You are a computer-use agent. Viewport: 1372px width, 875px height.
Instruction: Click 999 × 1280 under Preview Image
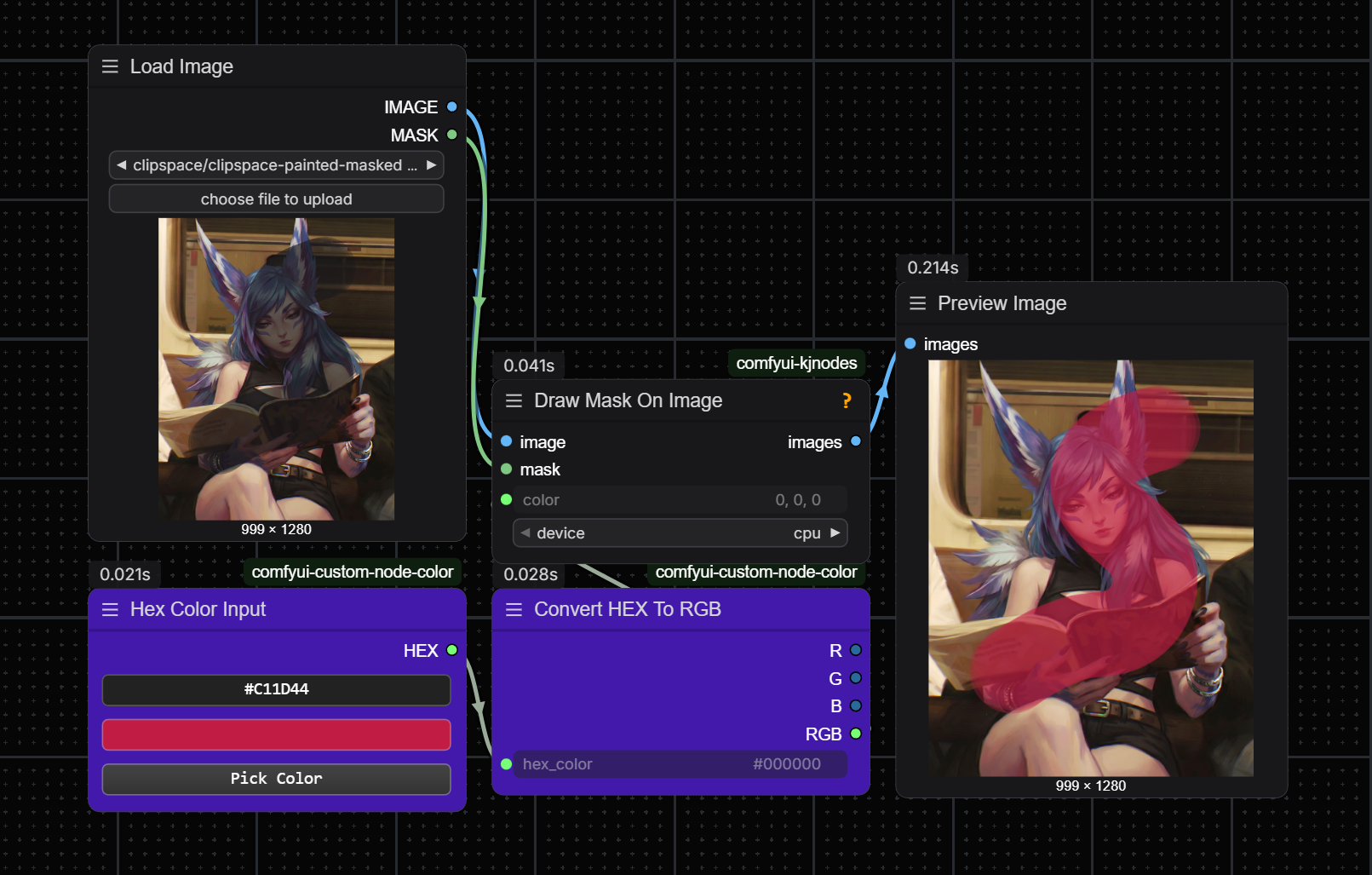(1091, 786)
